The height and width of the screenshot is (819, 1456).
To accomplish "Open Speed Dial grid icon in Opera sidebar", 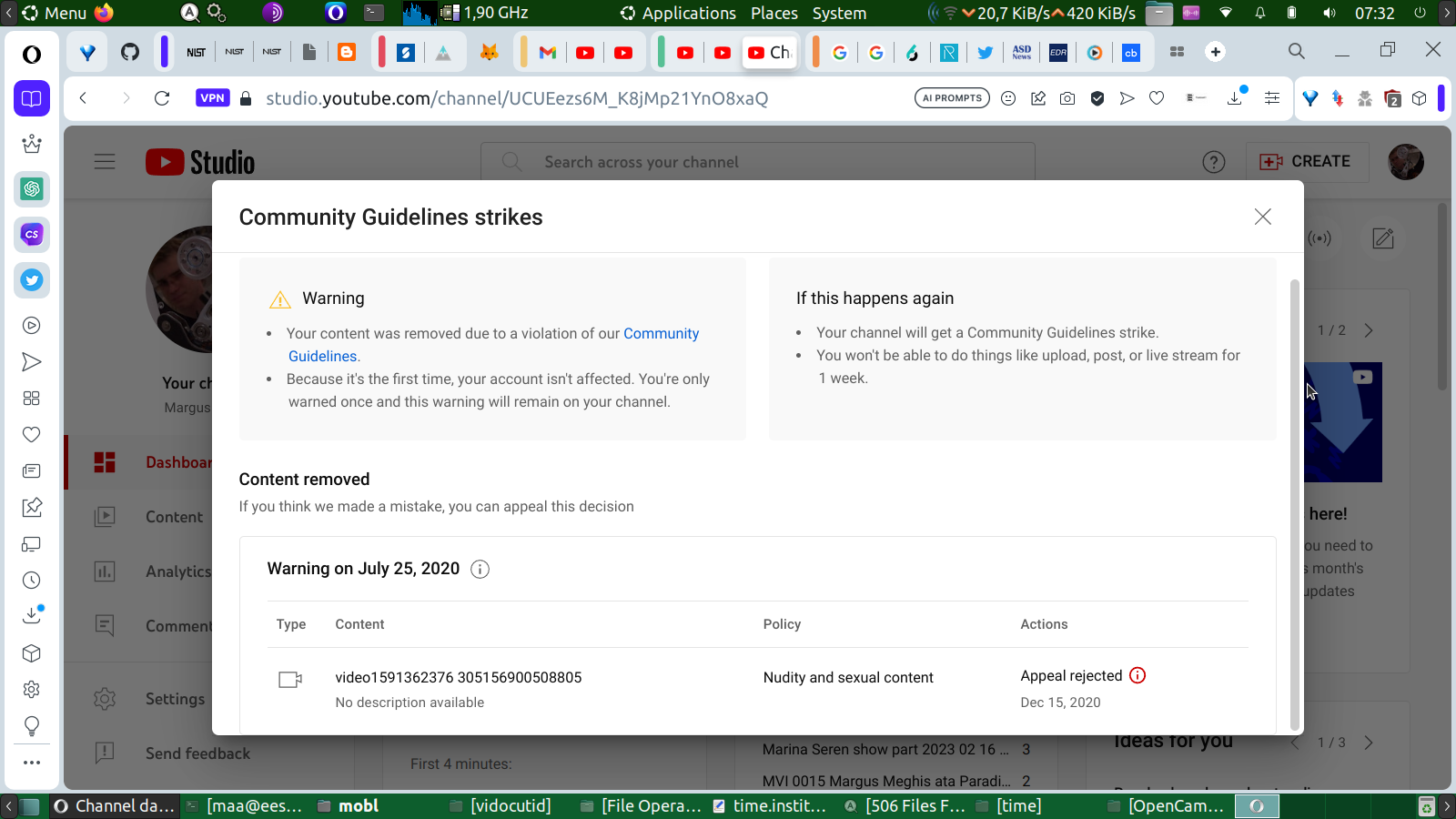I will [32, 399].
